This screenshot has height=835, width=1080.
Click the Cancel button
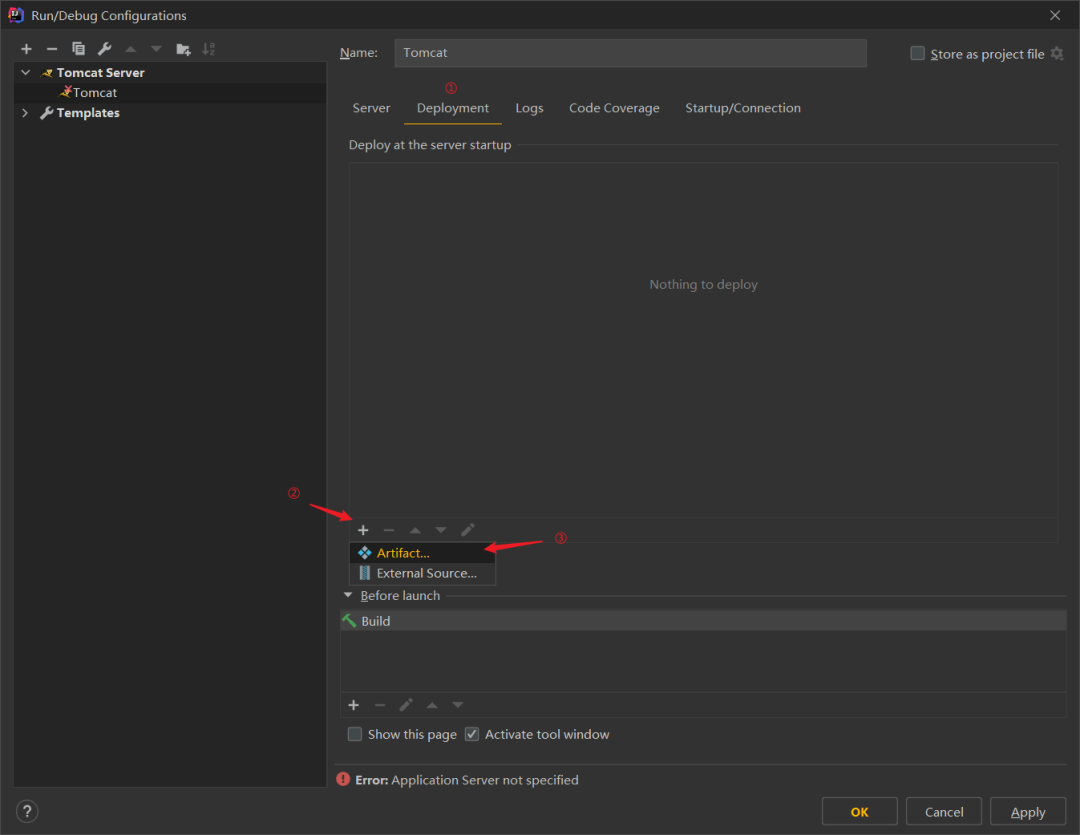pyautogui.click(x=944, y=812)
